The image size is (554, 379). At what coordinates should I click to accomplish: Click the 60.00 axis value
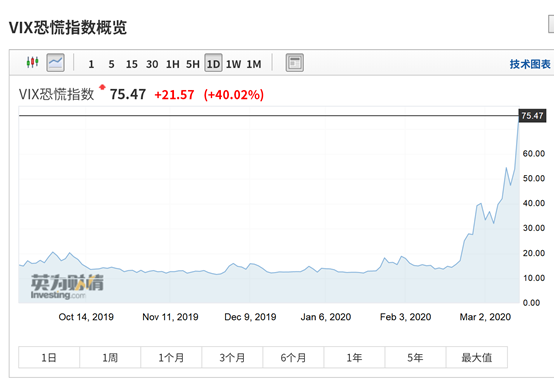pyautogui.click(x=534, y=153)
